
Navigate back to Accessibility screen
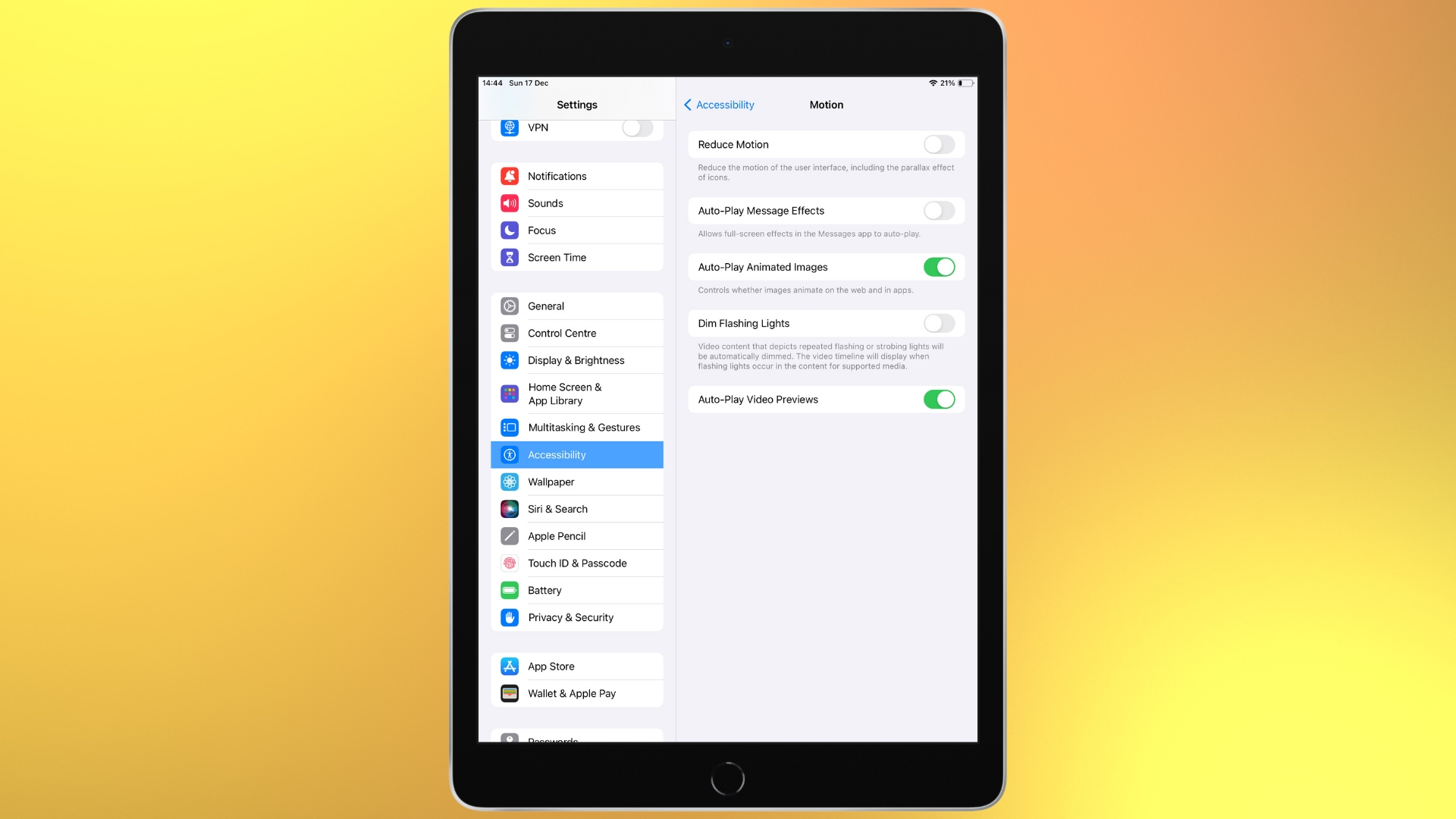tap(718, 104)
